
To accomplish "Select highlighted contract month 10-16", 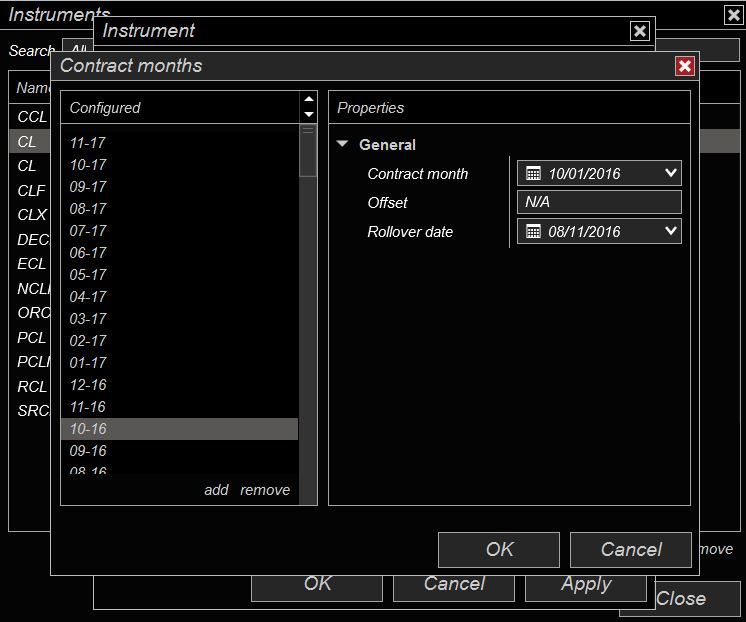I will click(x=179, y=429).
